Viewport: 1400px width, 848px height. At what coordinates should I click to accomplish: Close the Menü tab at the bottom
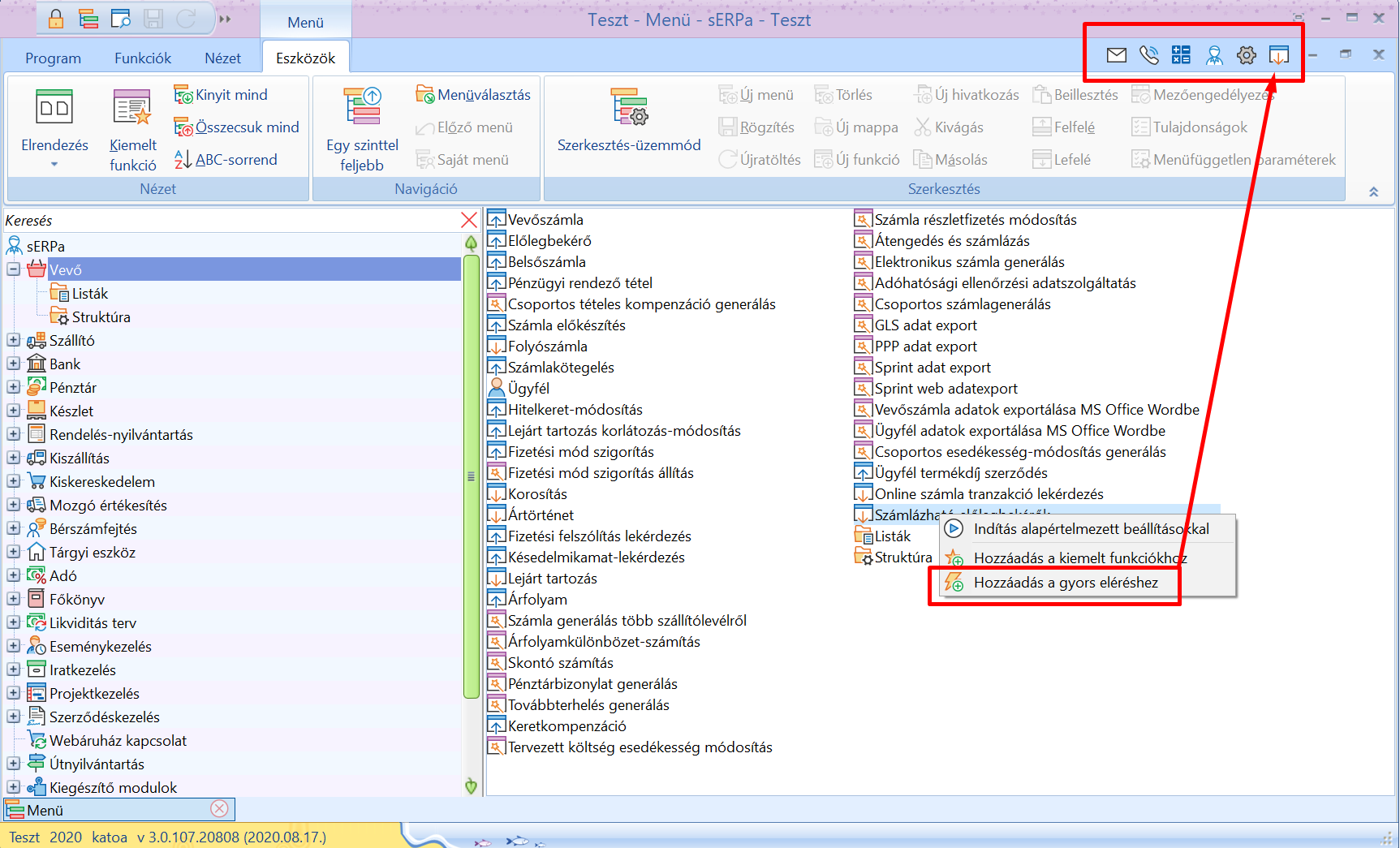click(219, 809)
